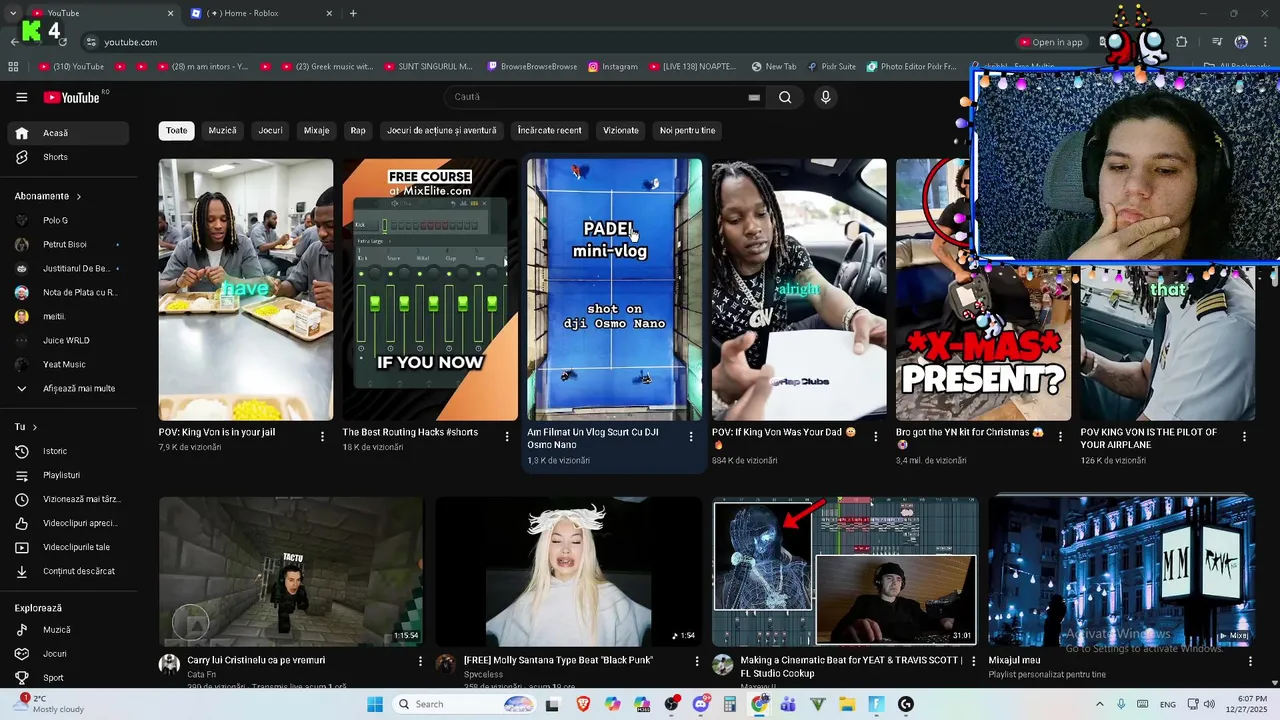This screenshot has width=1280, height=720.
Task: Open the Windows Start menu
Action: (375, 704)
